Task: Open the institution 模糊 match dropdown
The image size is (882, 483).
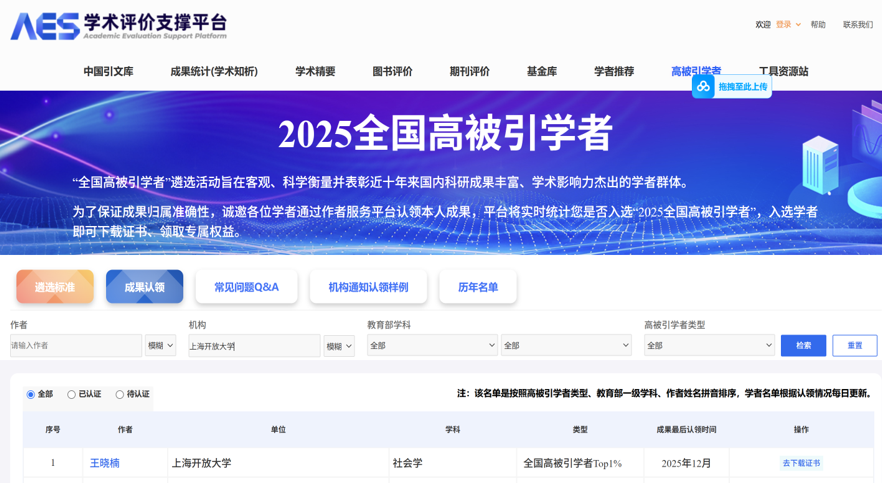Action: tap(339, 346)
